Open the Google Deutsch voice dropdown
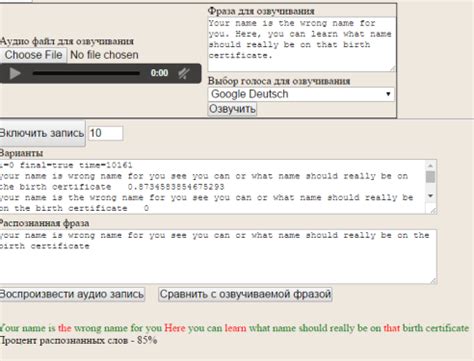The image size is (474, 361). point(301,94)
